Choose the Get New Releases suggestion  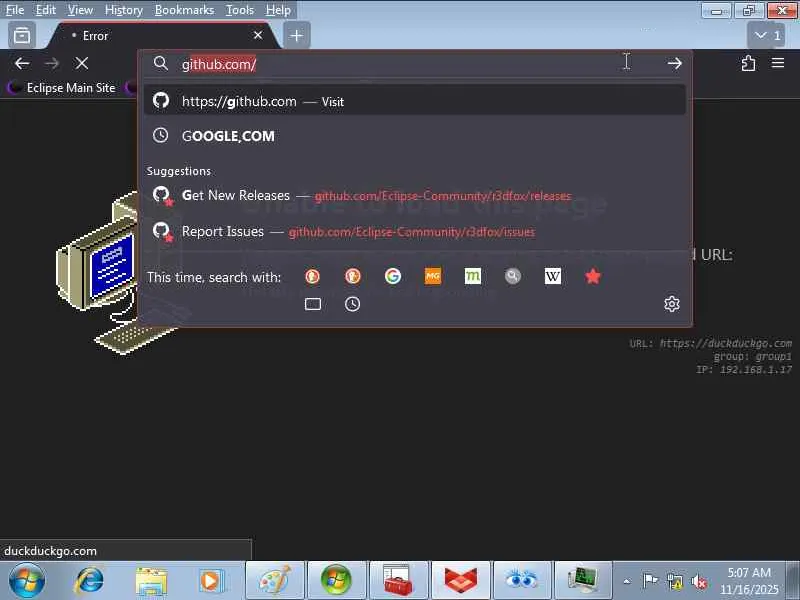[415, 195]
